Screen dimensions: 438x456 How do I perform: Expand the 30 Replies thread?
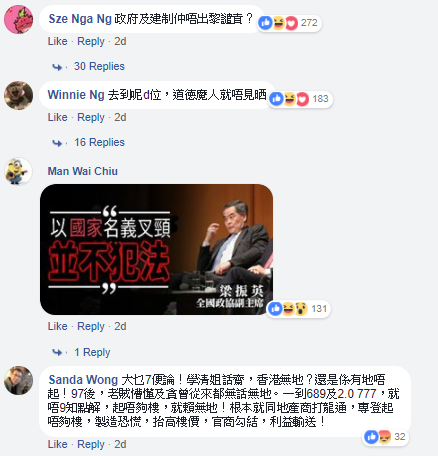pyautogui.click(x=99, y=66)
